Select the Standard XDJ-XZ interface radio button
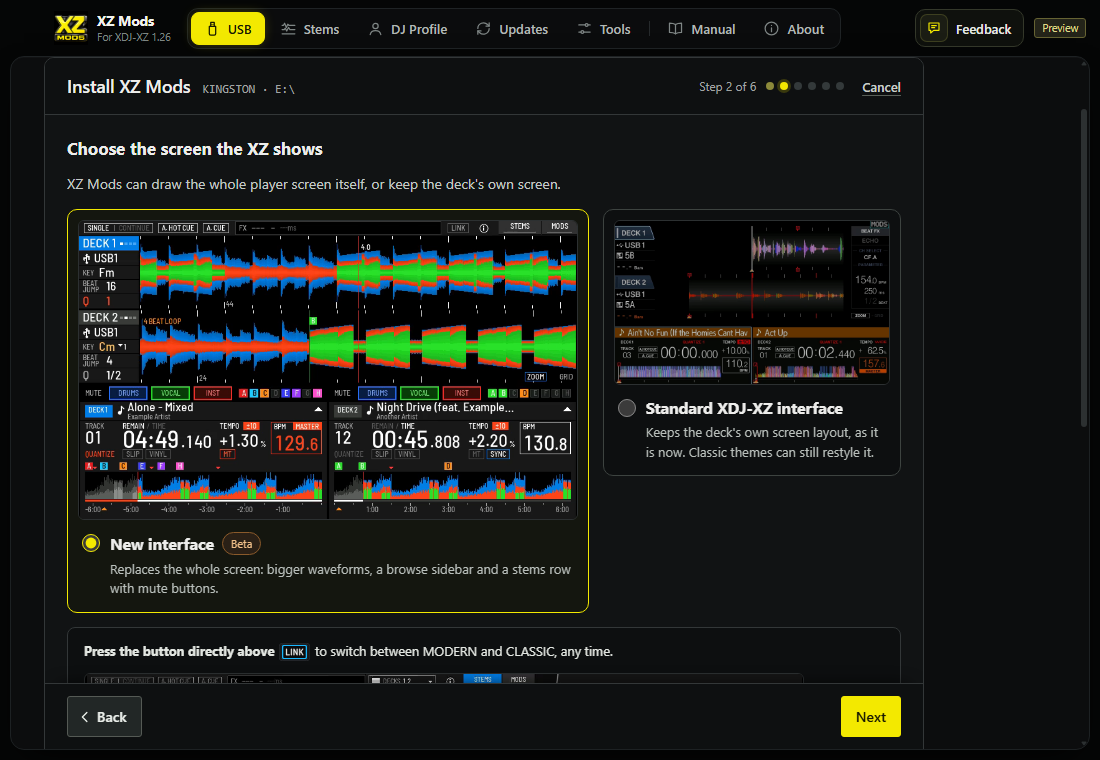Screen dimensions: 1100x760 (x=627, y=408)
